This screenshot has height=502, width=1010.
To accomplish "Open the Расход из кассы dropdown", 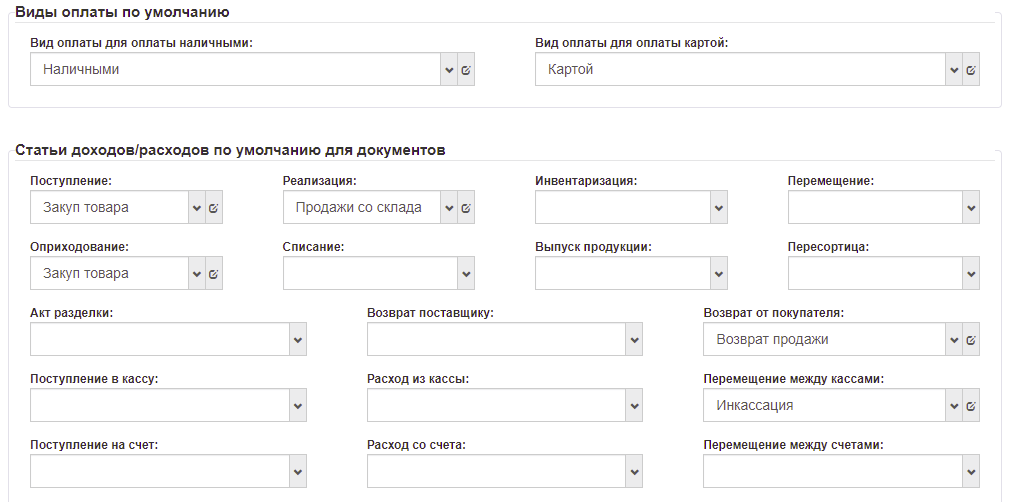I will click(634, 406).
